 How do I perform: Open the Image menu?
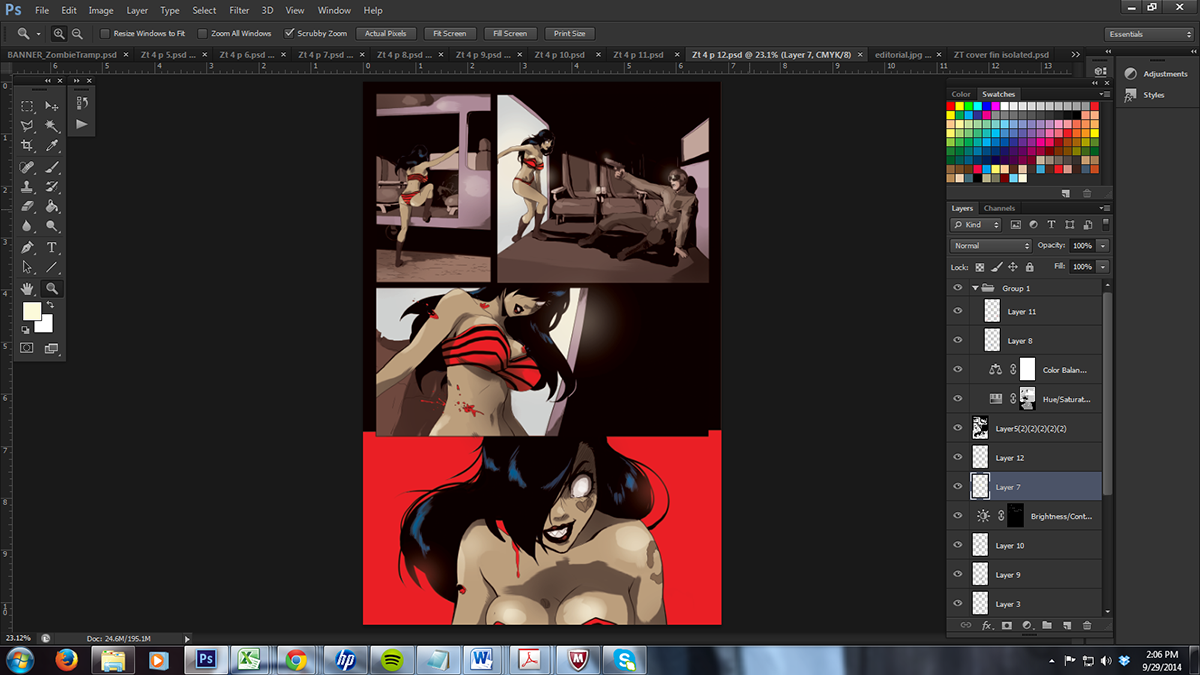point(101,10)
